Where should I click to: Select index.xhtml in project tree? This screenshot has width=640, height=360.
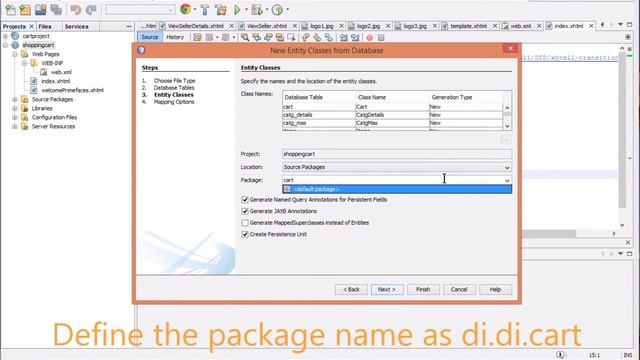click(56, 81)
